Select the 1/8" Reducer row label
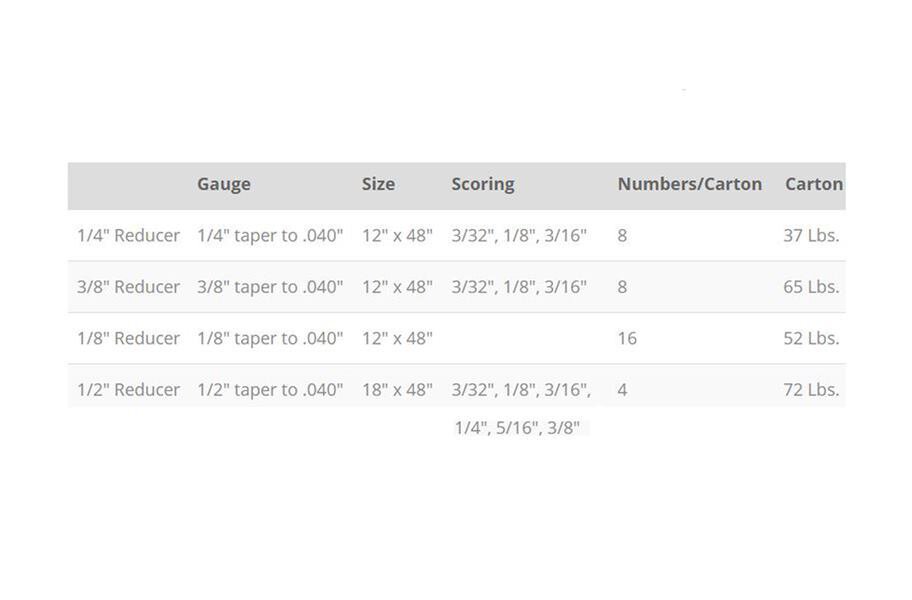 (128, 338)
